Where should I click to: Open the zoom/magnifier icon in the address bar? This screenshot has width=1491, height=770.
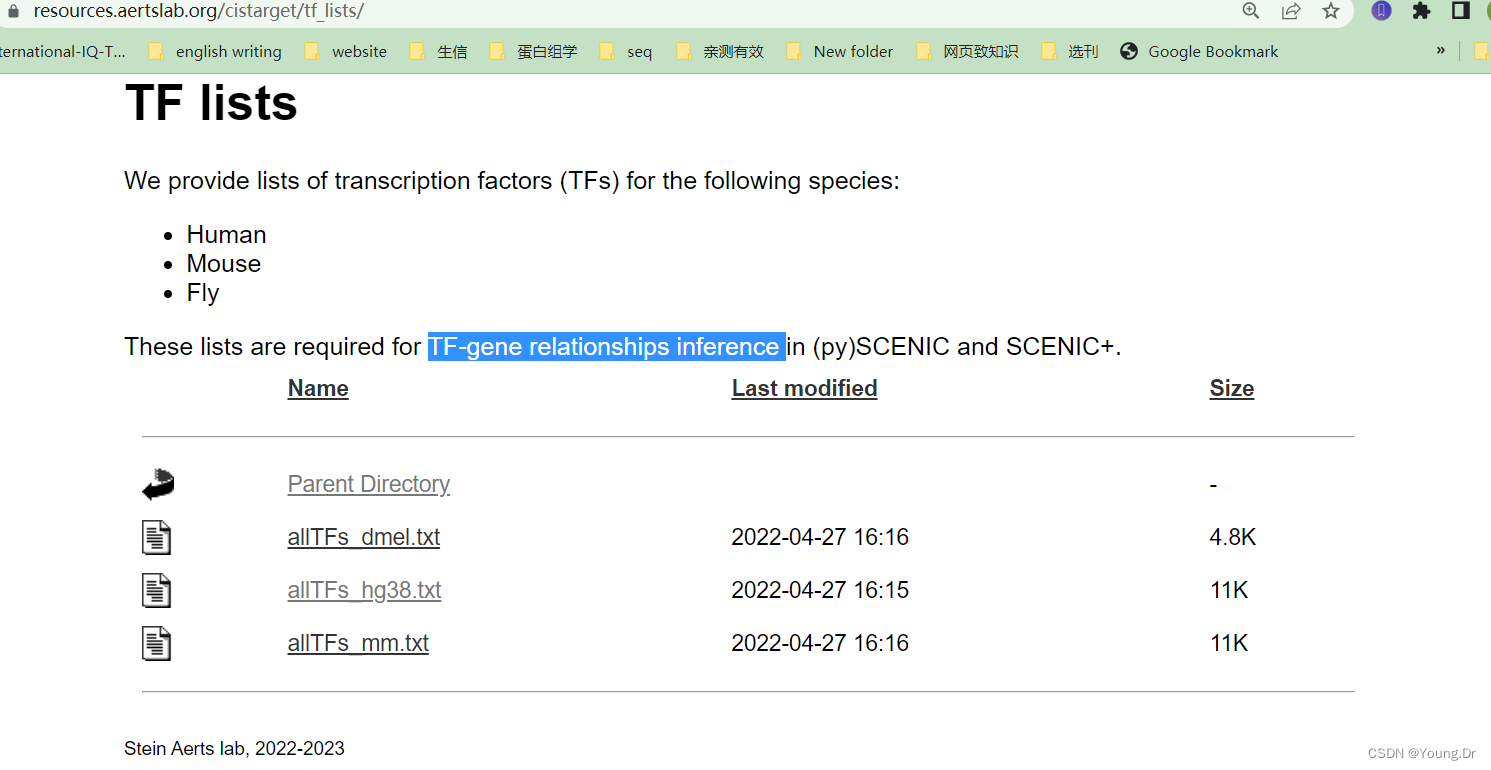tap(1250, 11)
